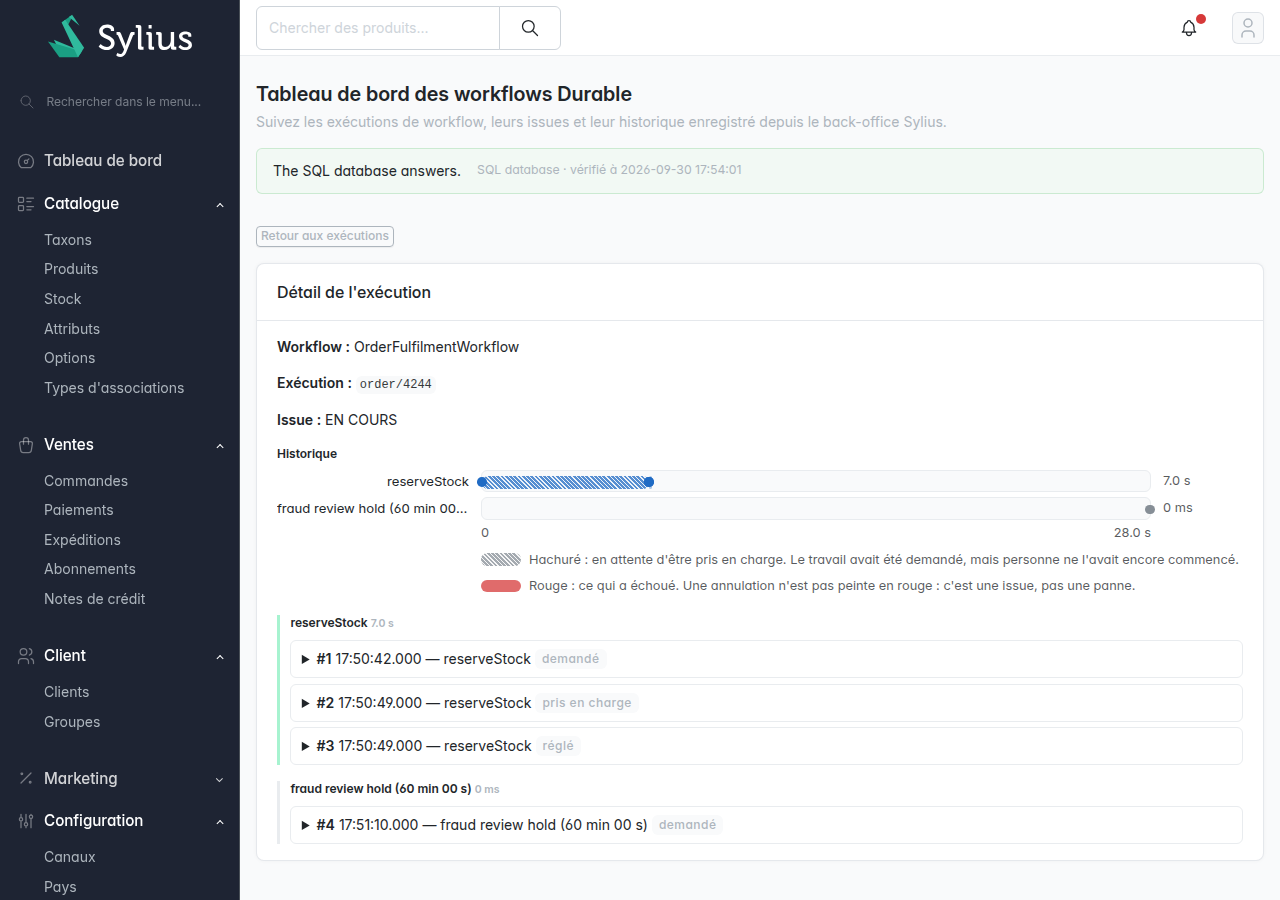Click the fraud review hold grey marker
This screenshot has height=900, width=1280.
point(1150,509)
